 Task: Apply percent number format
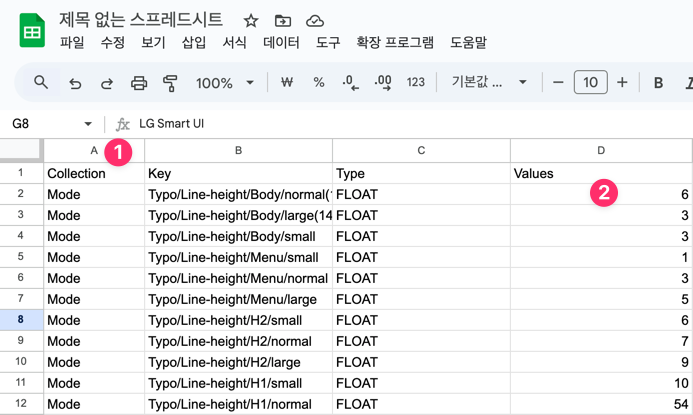coord(319,83)
